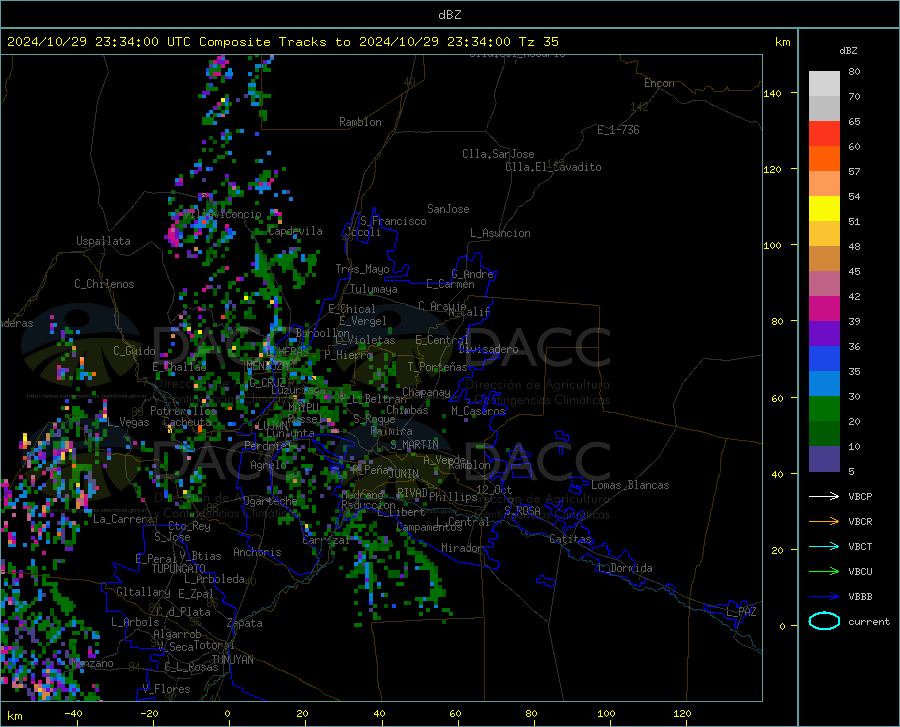Click the Encon map label
The height and width of the screenshot is (727, 900).
659,83
